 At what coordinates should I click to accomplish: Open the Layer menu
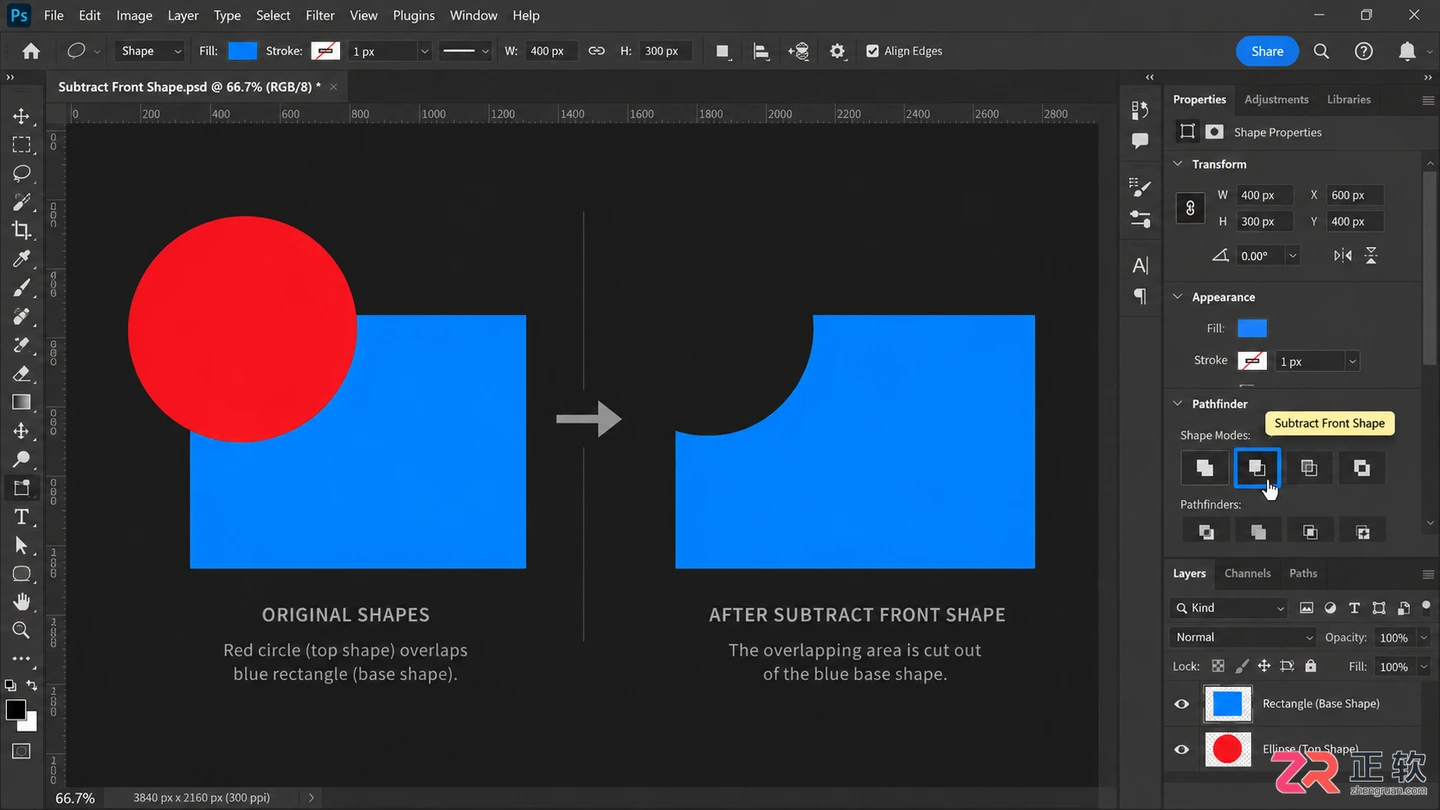[183, 15]
